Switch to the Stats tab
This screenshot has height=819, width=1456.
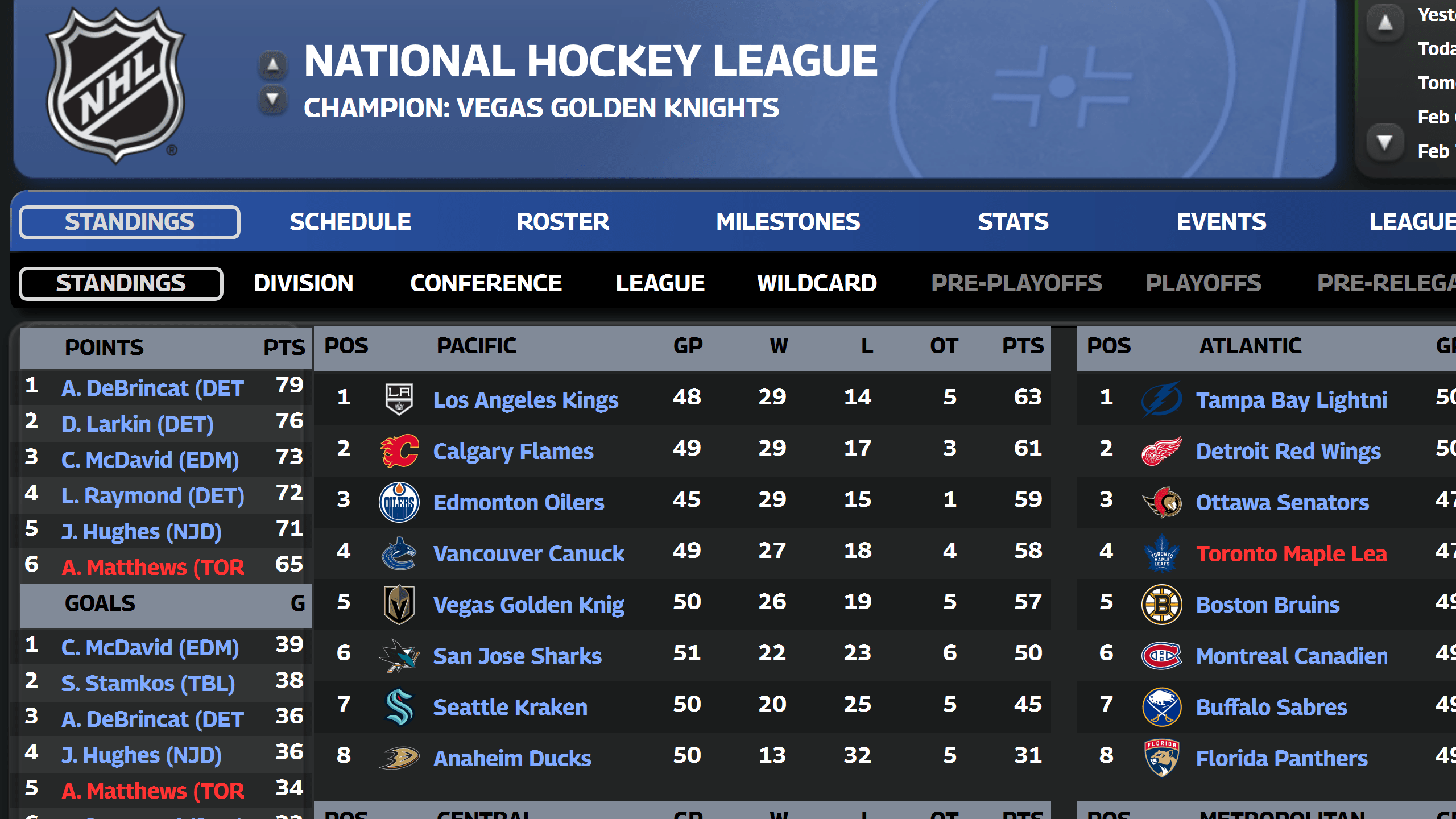click(1012, 222)
